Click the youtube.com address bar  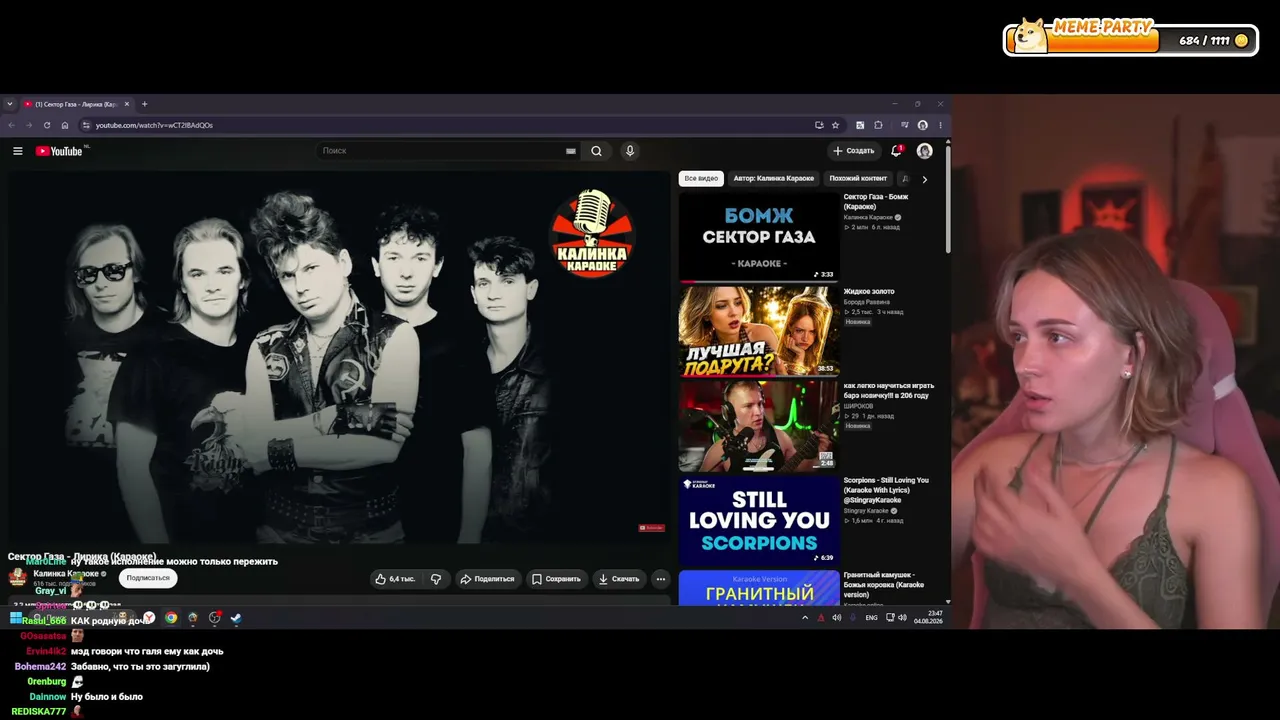[x=446, y=125]
